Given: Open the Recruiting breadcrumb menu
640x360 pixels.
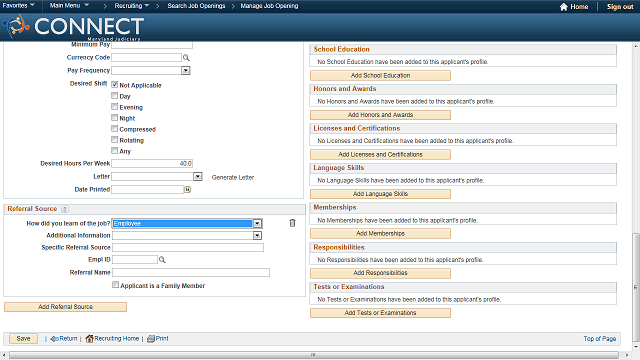Looking at the screenshot, I should click(131, 6).
